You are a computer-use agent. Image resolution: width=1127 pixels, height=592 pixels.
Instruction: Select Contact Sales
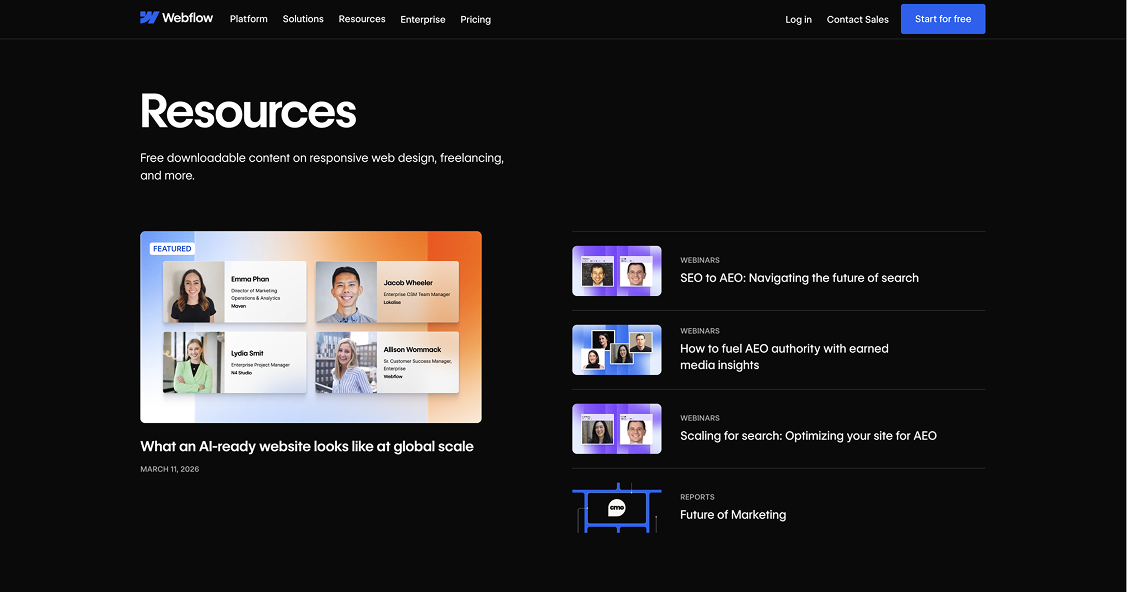point(857,19)
